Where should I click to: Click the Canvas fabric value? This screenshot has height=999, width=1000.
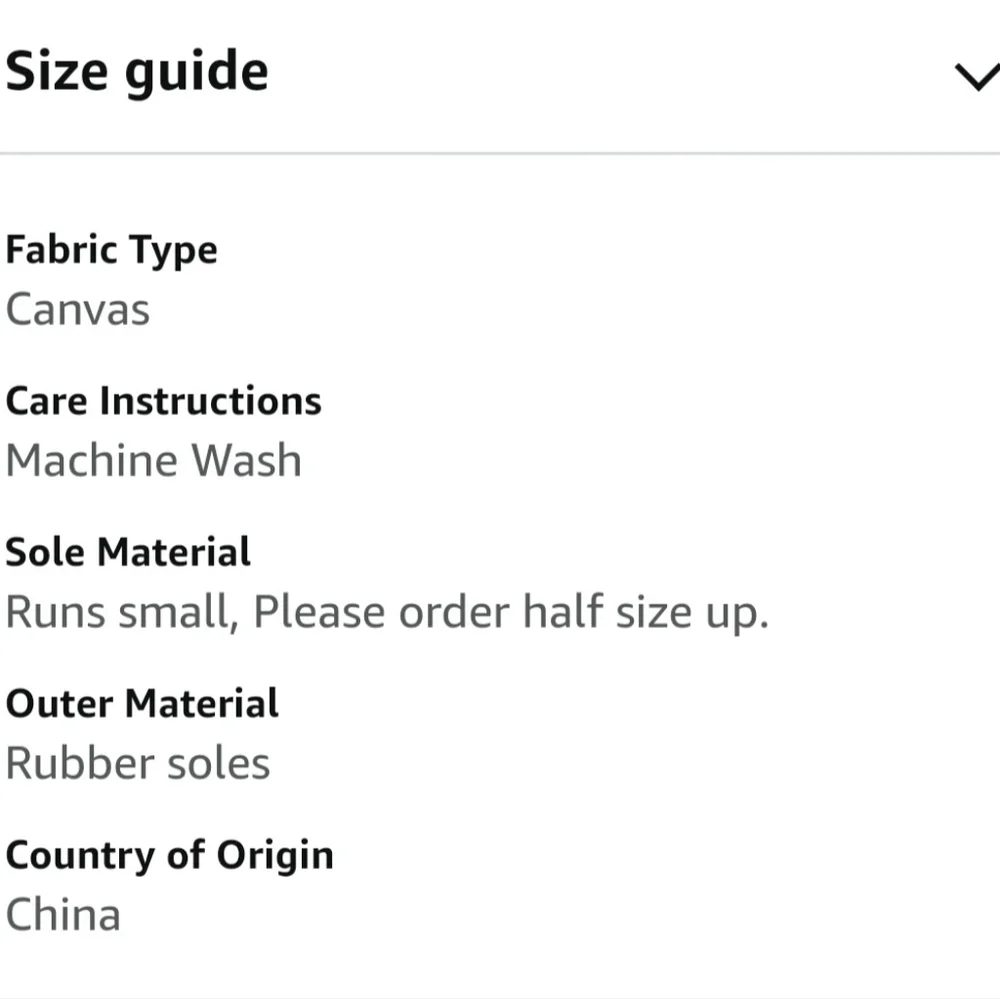(x=78, y=309)
